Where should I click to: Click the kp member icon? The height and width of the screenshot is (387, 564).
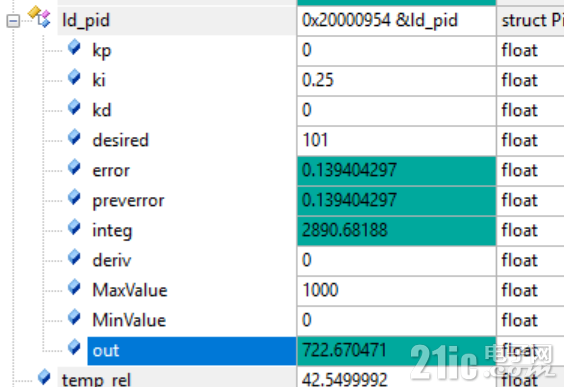[74, 47]
